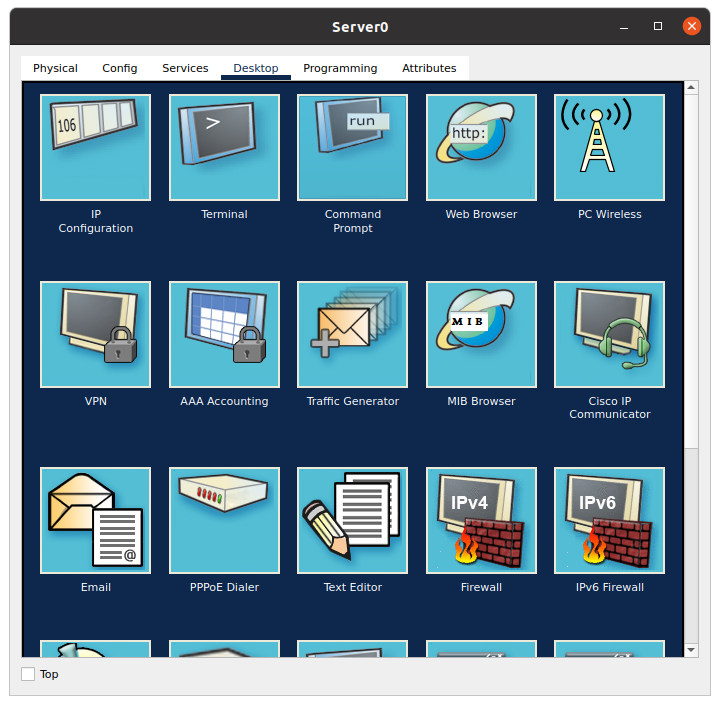The width and height of the screenshot is (720, 705).
Task: Launch the VPN app
Action: (x=95, y=334)
